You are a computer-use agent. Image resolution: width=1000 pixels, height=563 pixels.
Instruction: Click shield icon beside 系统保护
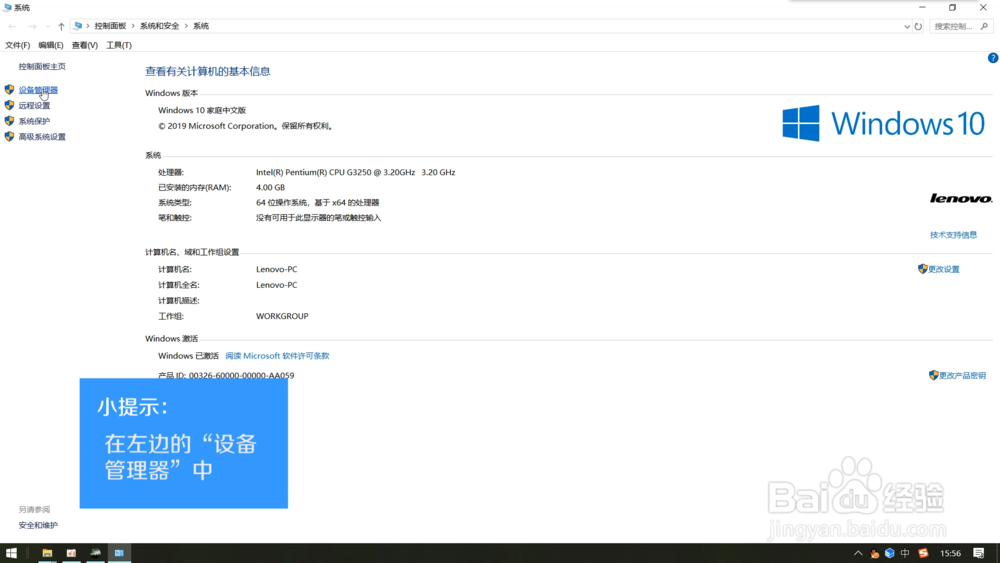click(9, 121)
